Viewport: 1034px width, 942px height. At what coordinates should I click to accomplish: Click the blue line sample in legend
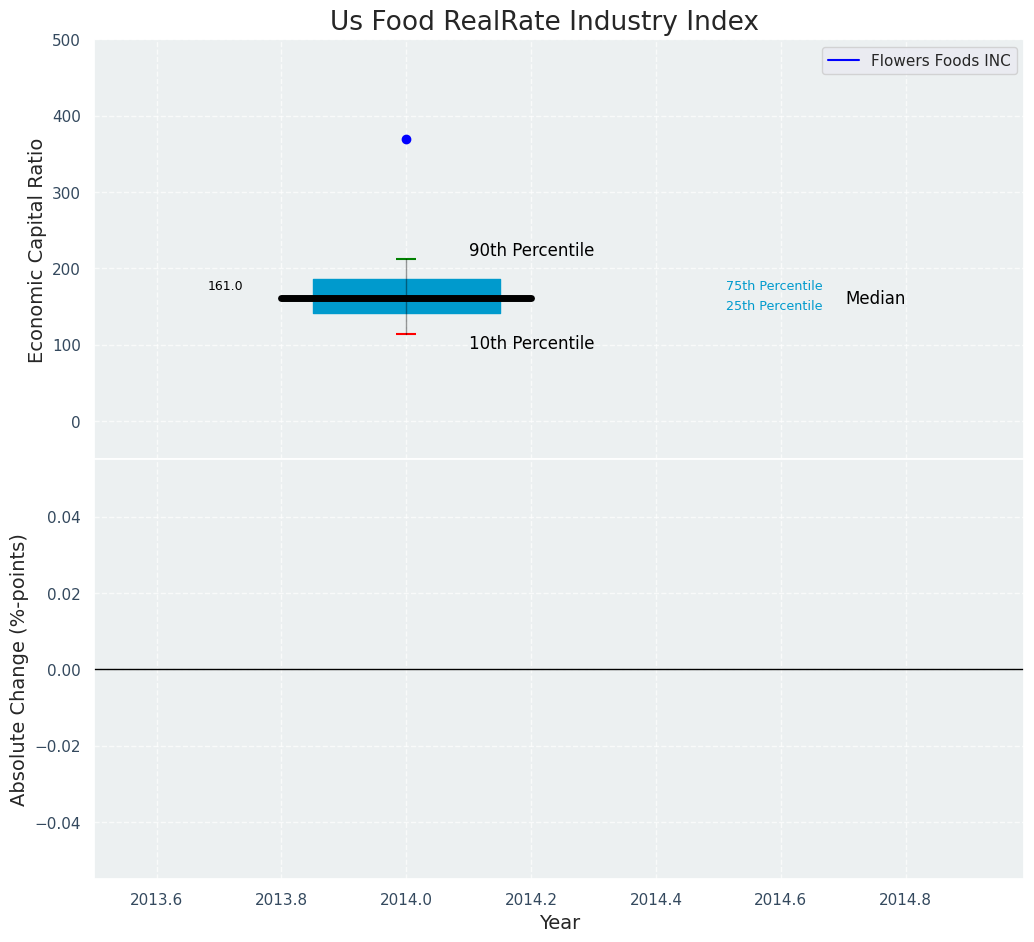pos(843,61)
